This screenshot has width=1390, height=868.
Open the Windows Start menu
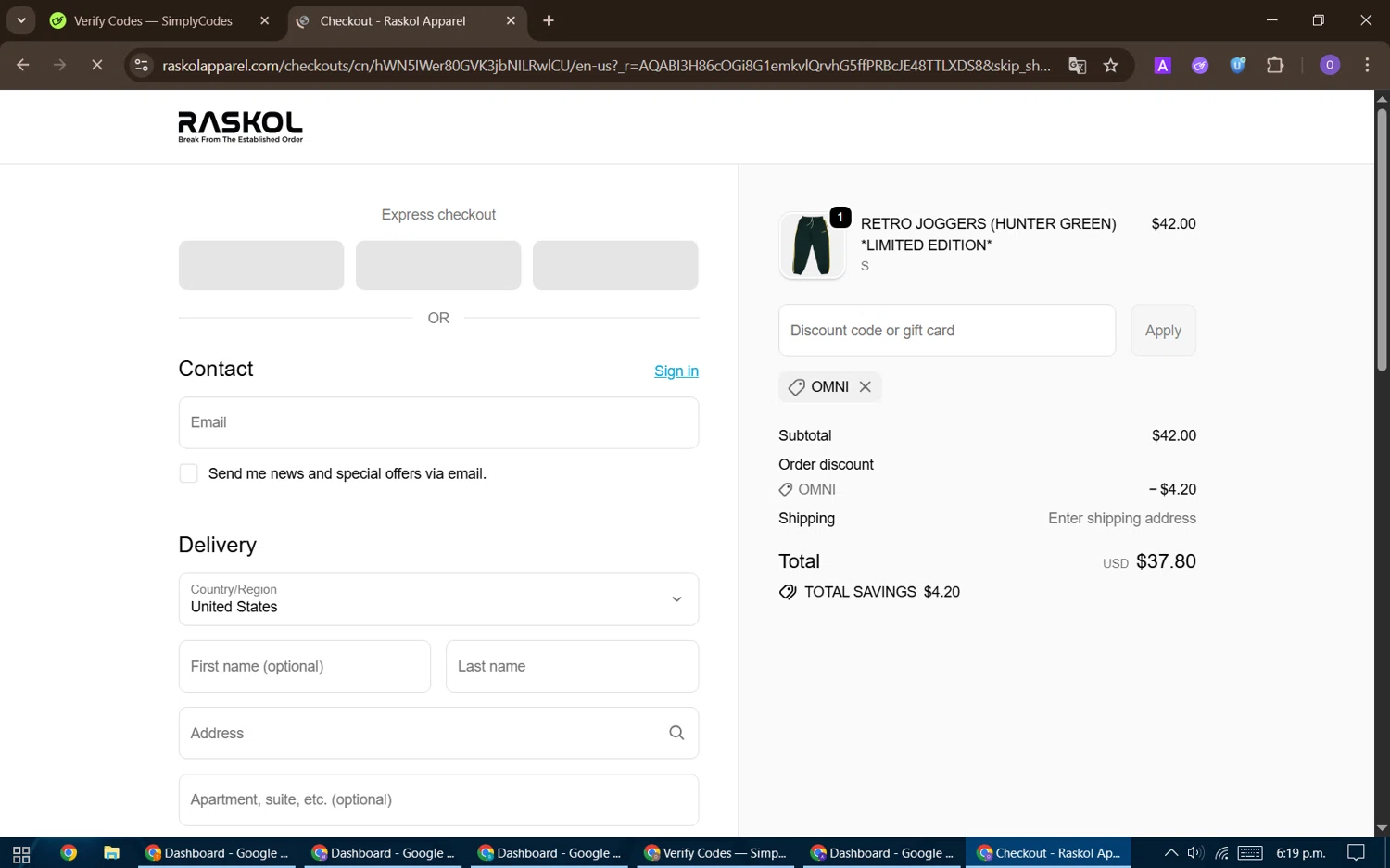pos(21,853)
